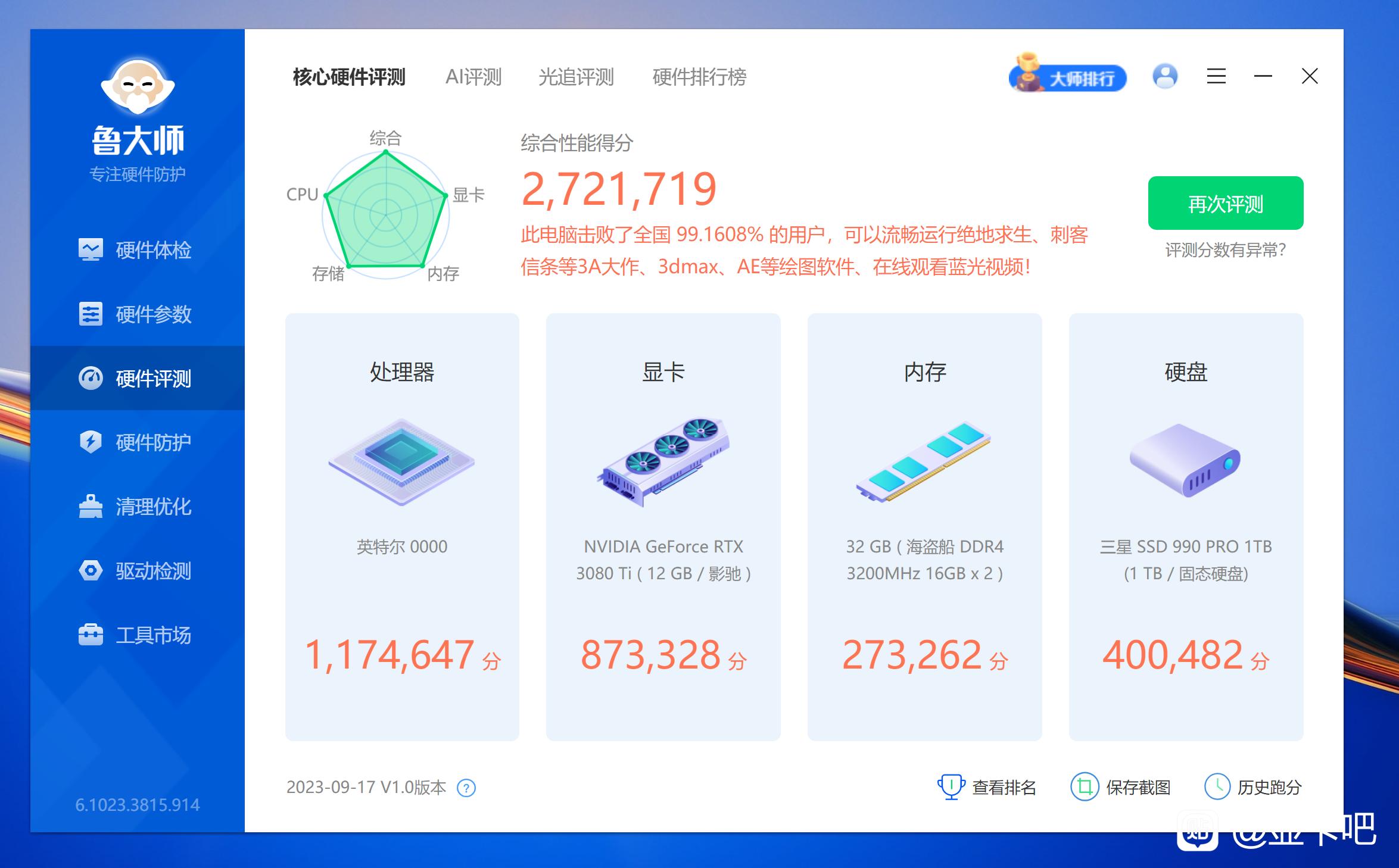Click the 保存截图 link
This screenshot has width=1399, height=868.
1120,788
